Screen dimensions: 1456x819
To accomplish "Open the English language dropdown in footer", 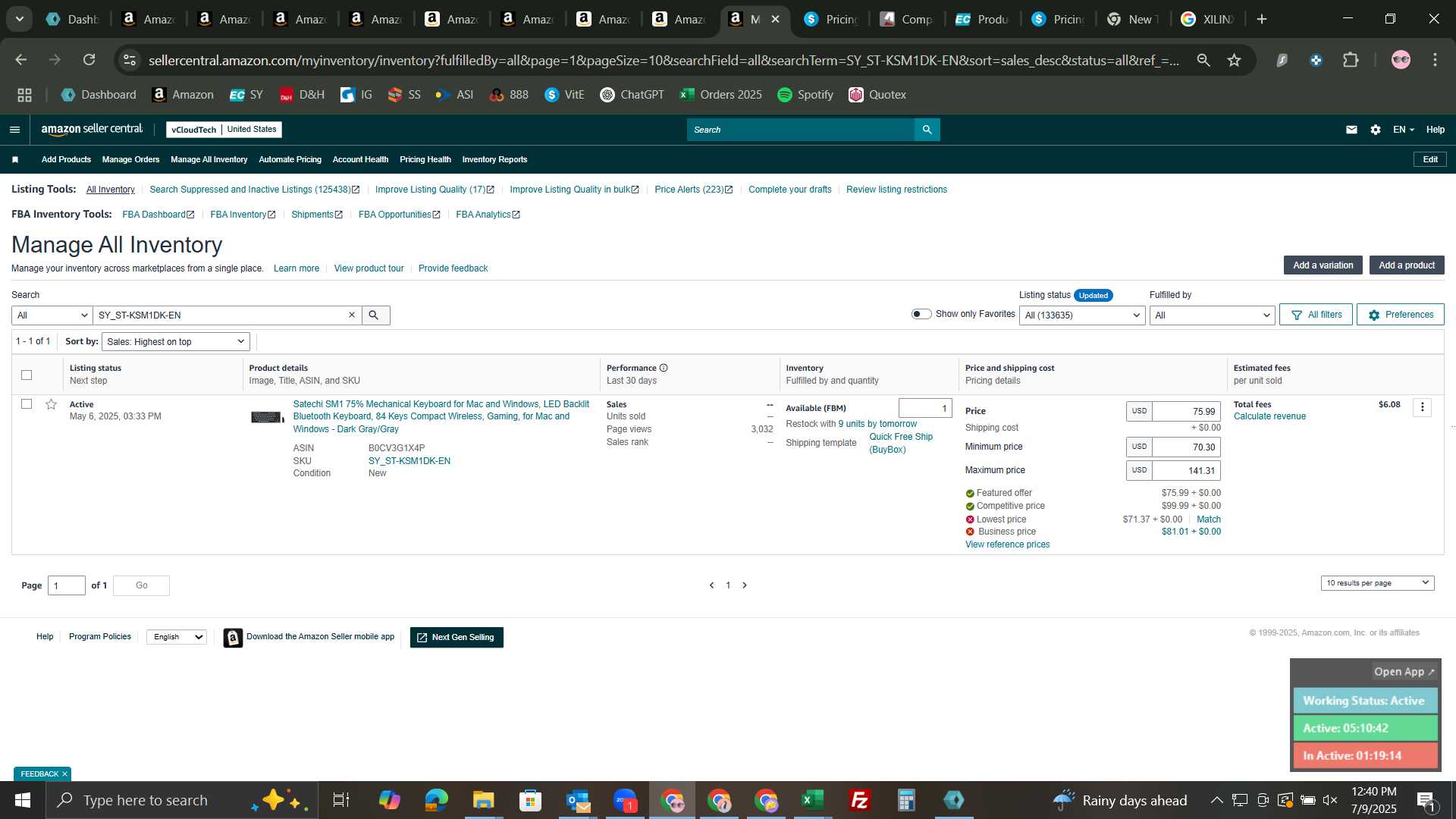I will 177,637.
